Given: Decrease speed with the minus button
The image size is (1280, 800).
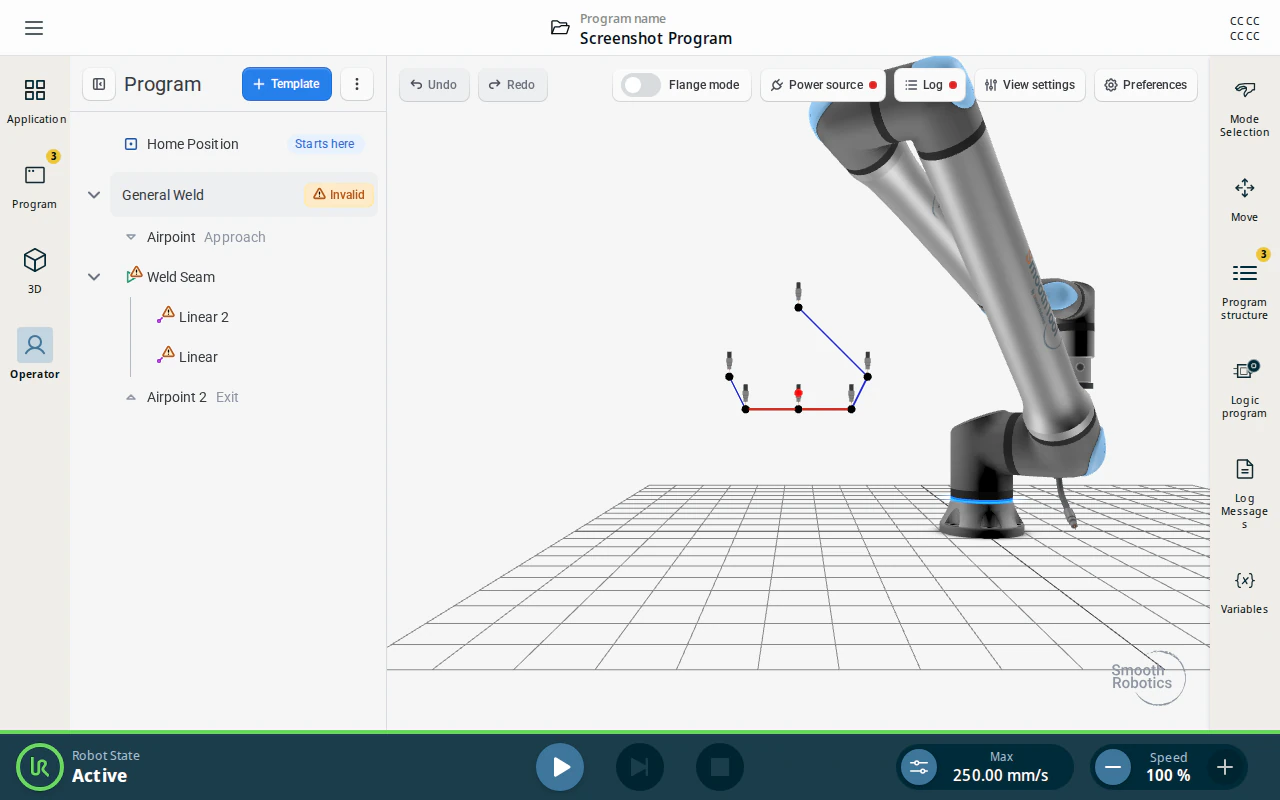Looking at the screenshot, I should click(x=1112, y=767).
